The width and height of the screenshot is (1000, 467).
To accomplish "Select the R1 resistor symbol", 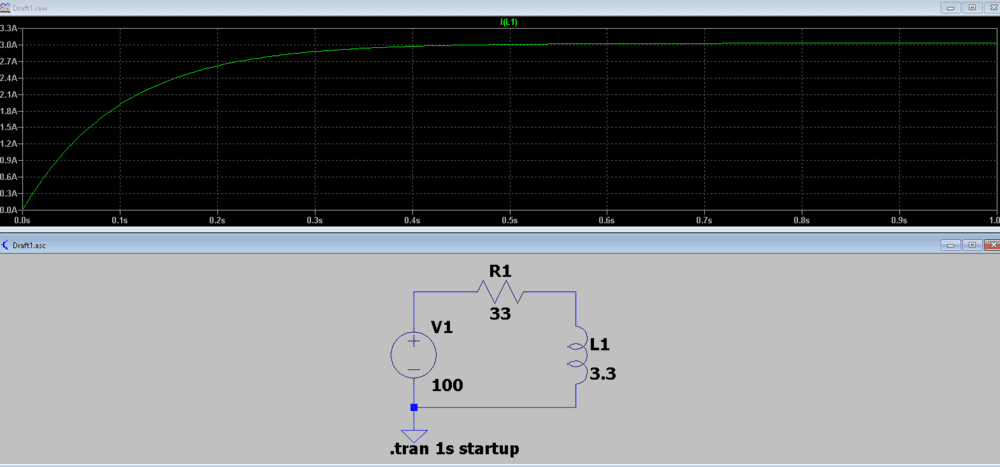I will click(x=500, y=292).
